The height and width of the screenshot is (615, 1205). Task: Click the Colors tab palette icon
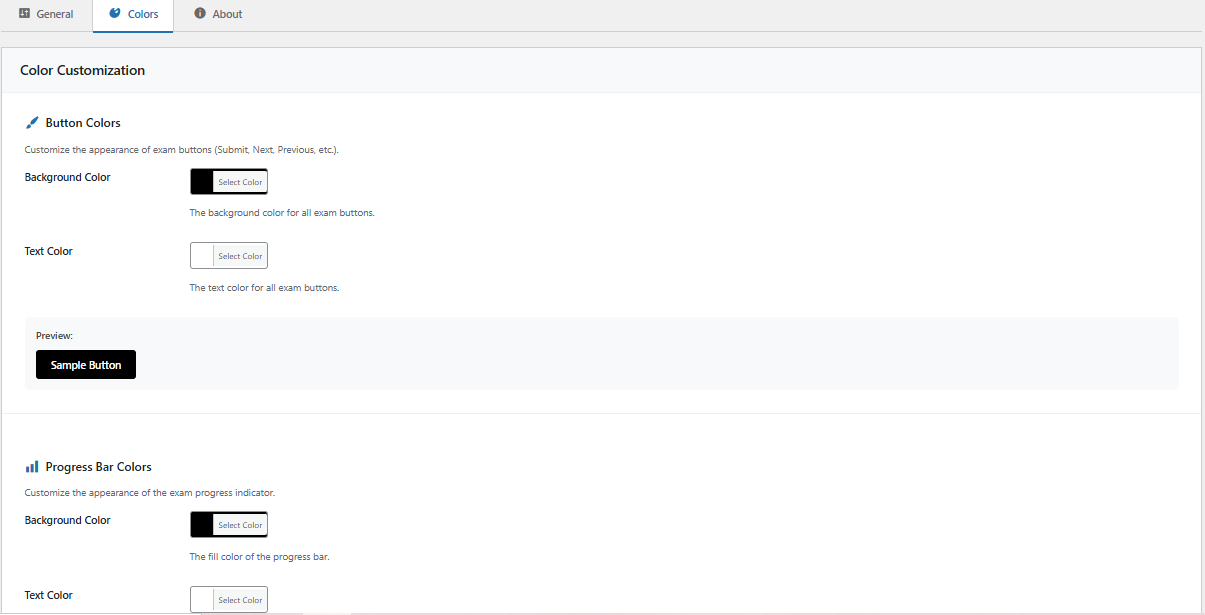coord(115,14)
